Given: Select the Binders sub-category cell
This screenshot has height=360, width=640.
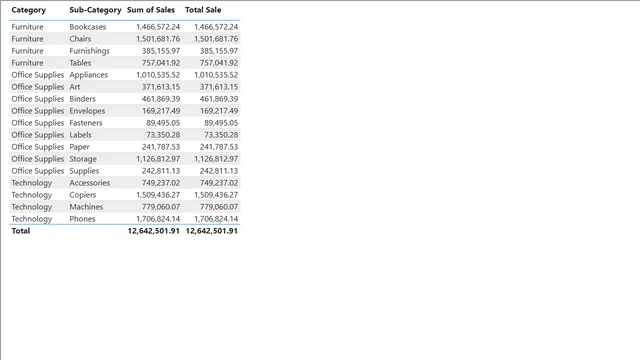Looking at the screenshot, I should coord(82,99).
